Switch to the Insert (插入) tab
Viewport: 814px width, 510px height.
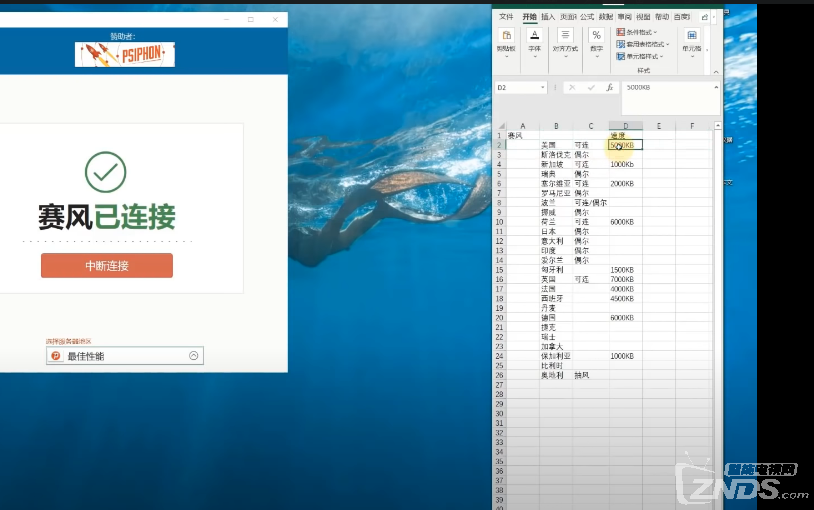548,17
